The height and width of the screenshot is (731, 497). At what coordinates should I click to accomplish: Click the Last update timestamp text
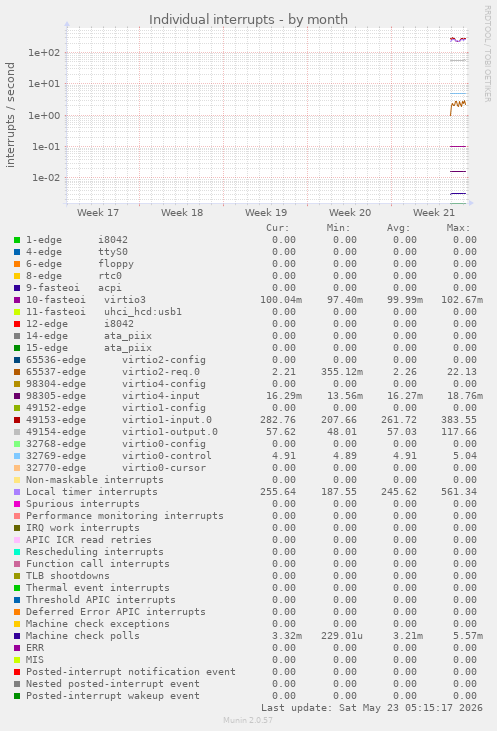point(372,708)
